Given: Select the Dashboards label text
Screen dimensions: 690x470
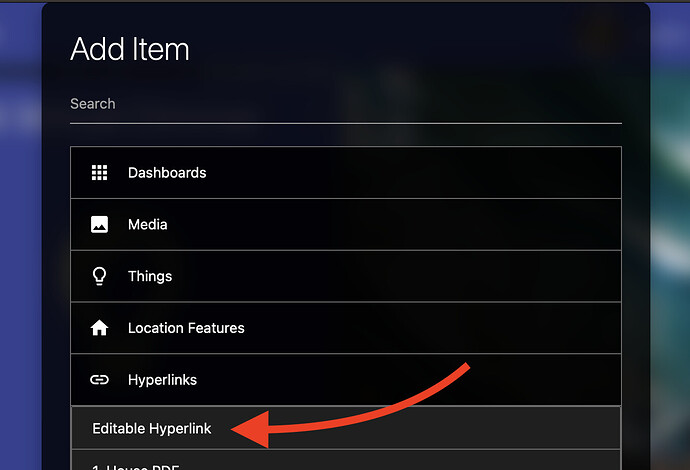Looking at the screenshot, I should [x=167, y=173].
